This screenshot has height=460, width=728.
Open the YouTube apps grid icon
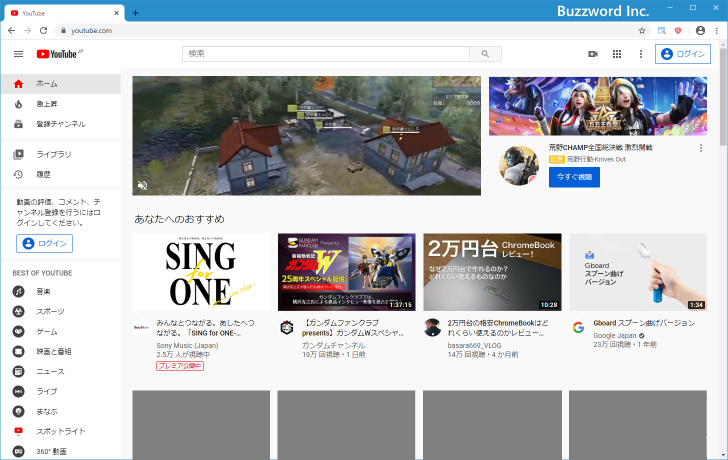(x=617, y=54)
